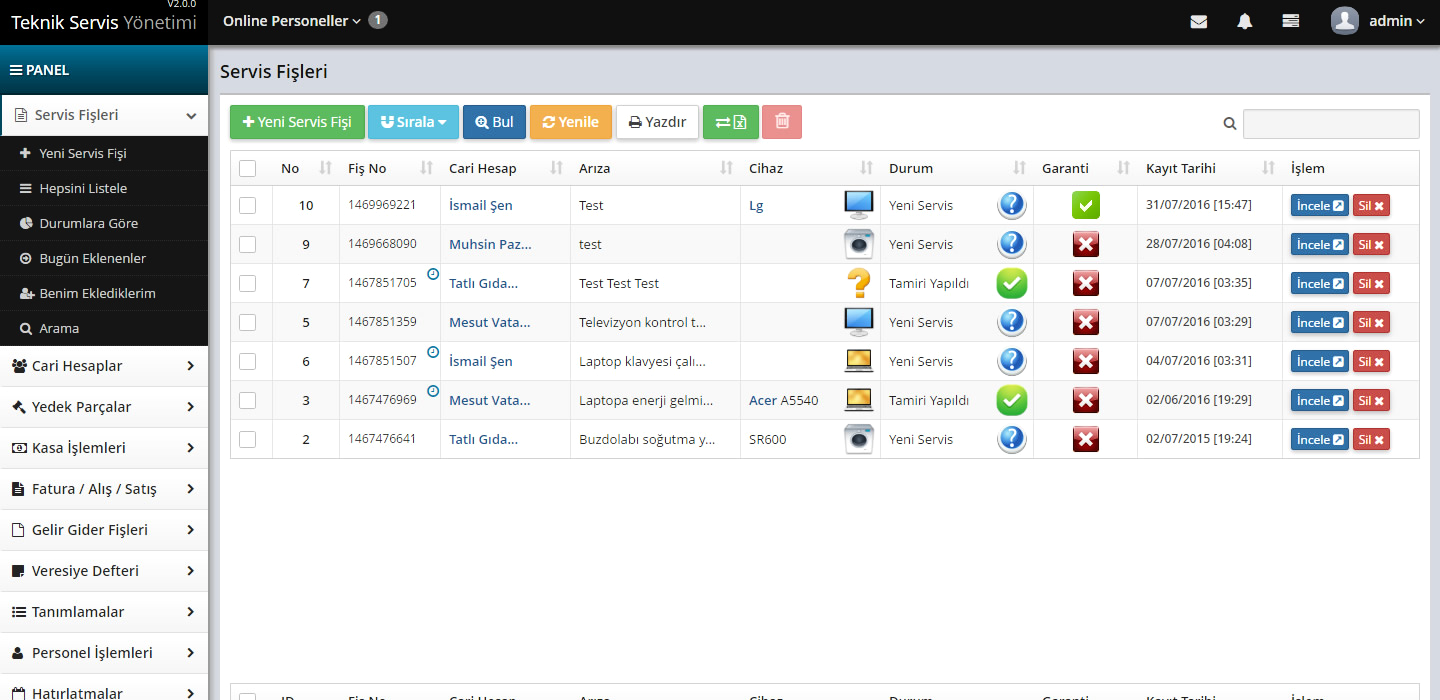Click washing machine icon in row 9
The image size is (1440, 700).
(859, 244)
